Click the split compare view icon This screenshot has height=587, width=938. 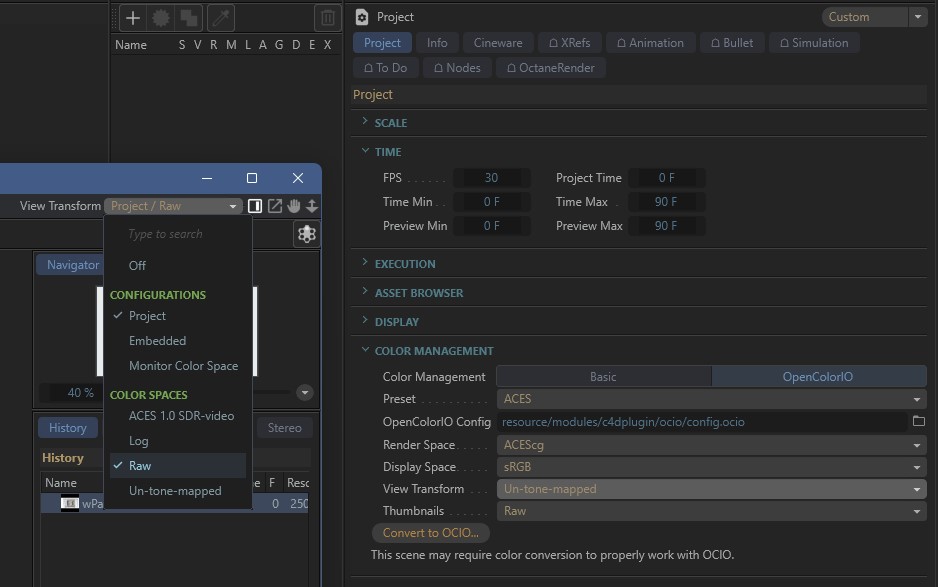pos(255,206)
